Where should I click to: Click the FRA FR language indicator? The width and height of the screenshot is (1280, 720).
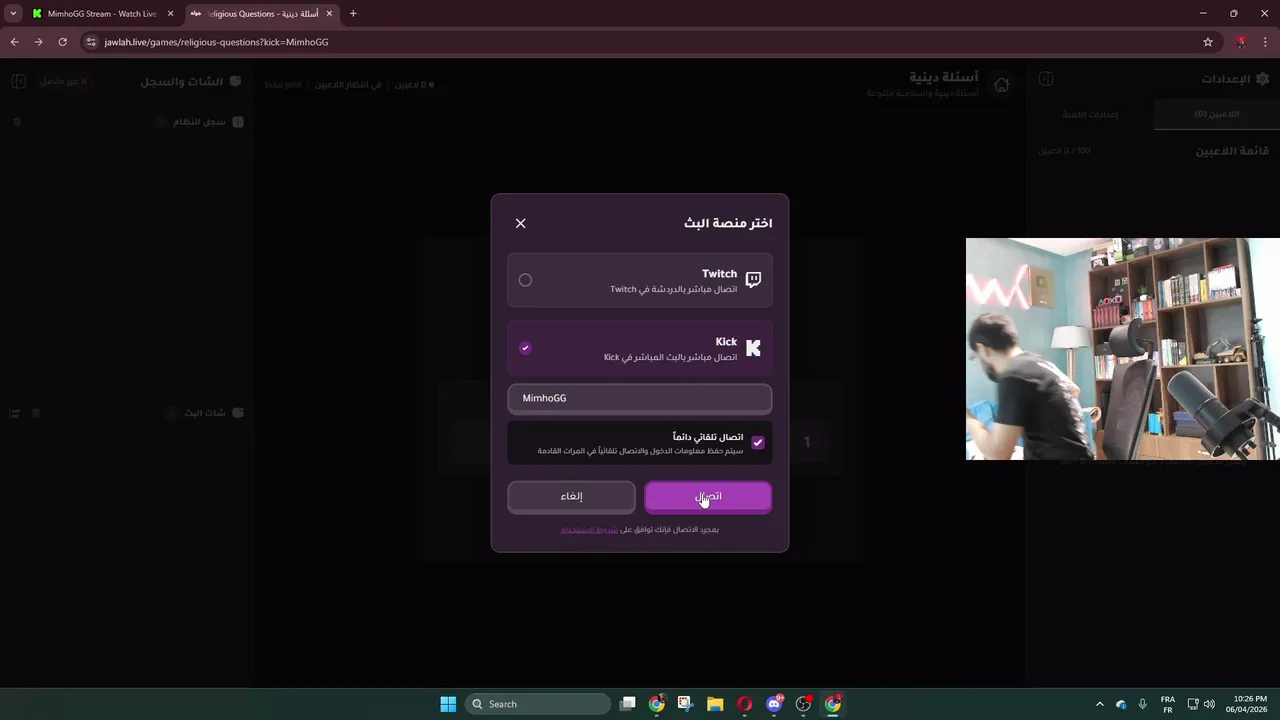tap(1167, 704)
